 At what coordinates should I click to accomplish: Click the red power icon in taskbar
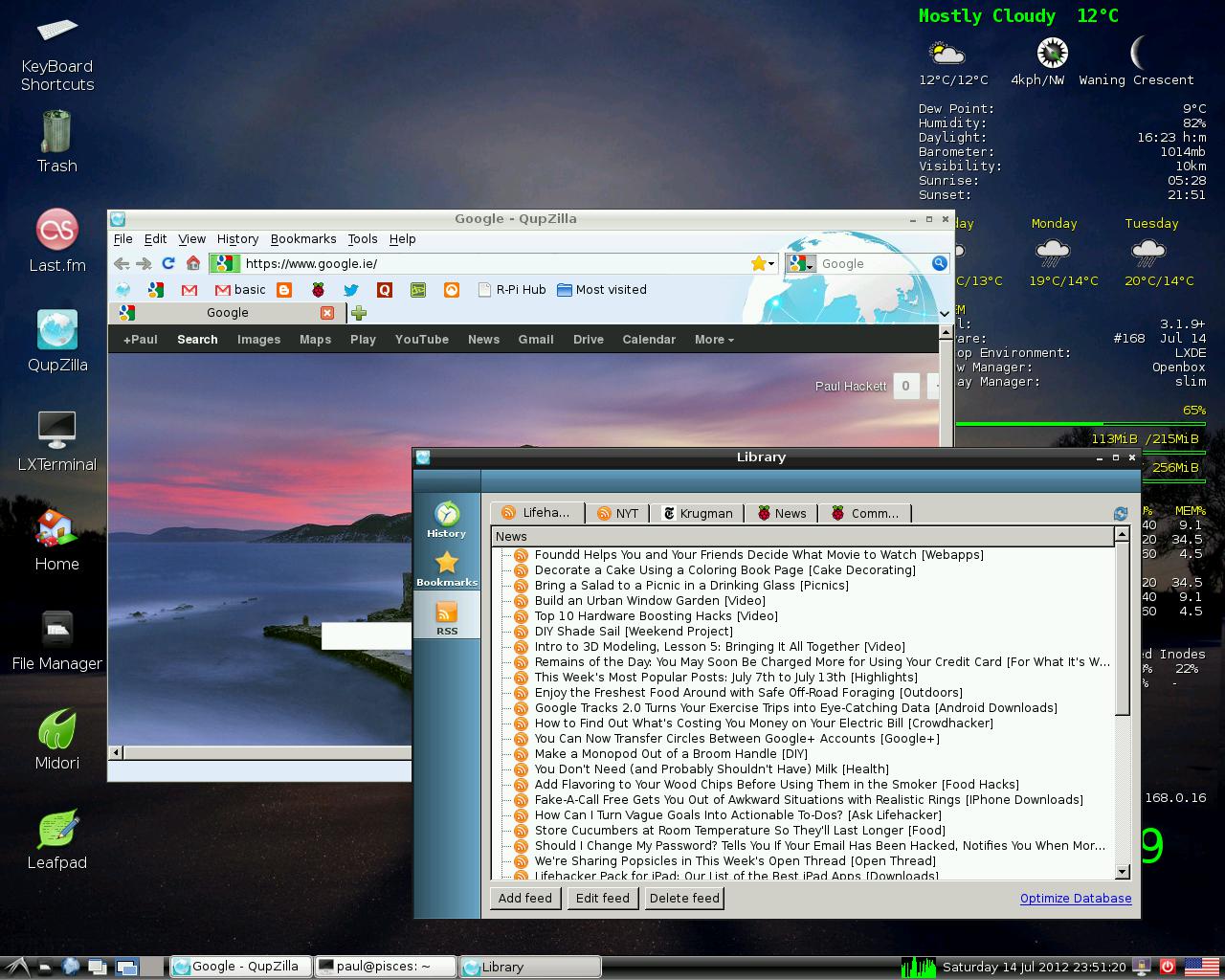[1167, 967]
